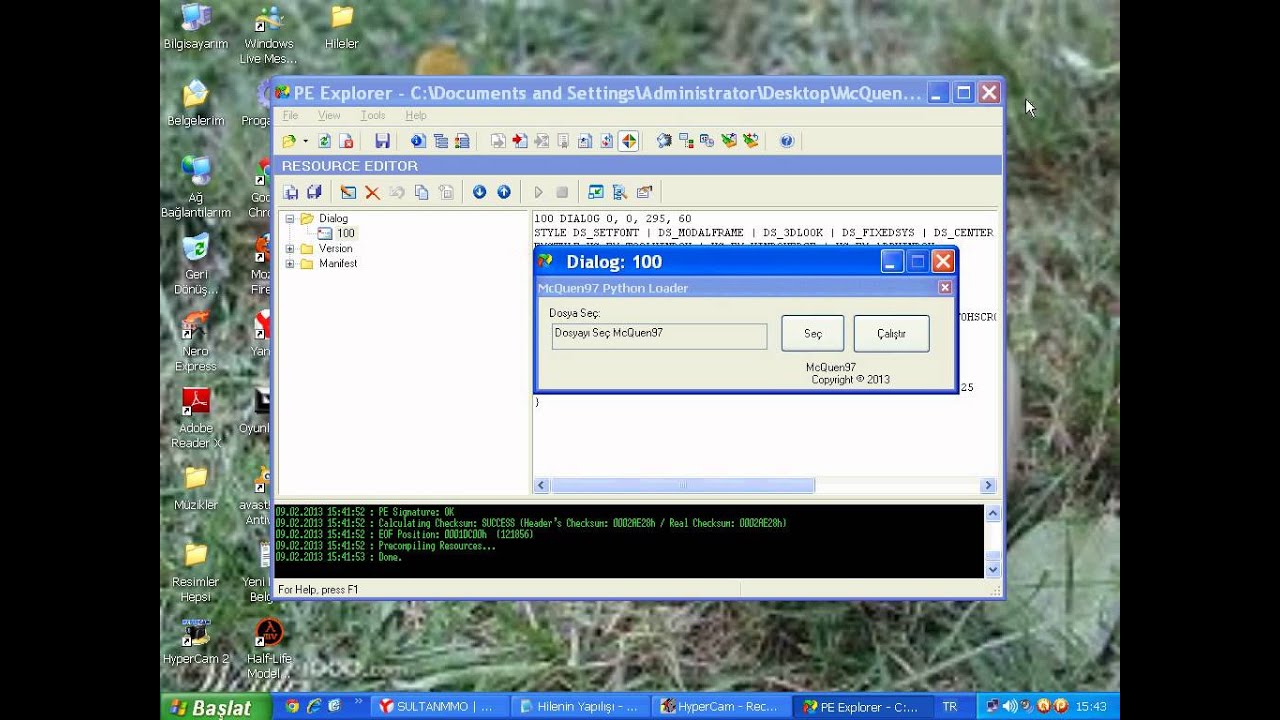
Task: Open the red-arrow Import viewer icon
Action: click(520, 141)
